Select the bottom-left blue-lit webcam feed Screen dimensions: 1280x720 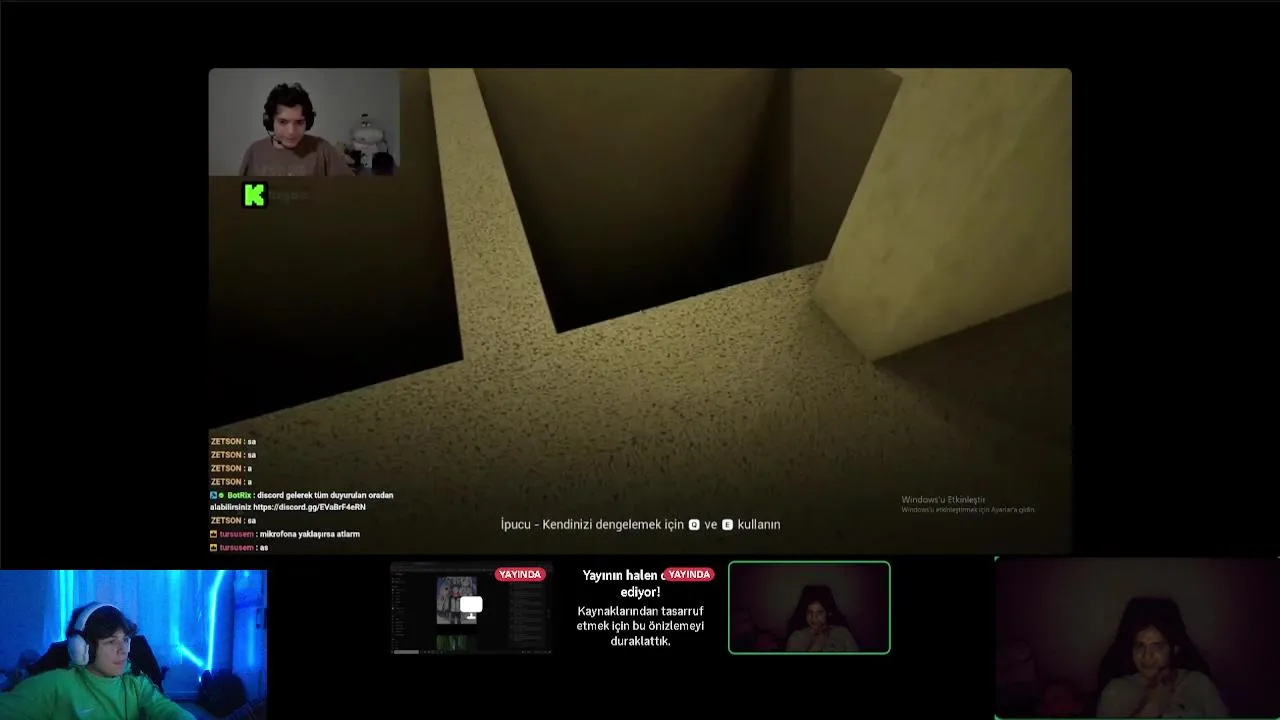[134, 645]
